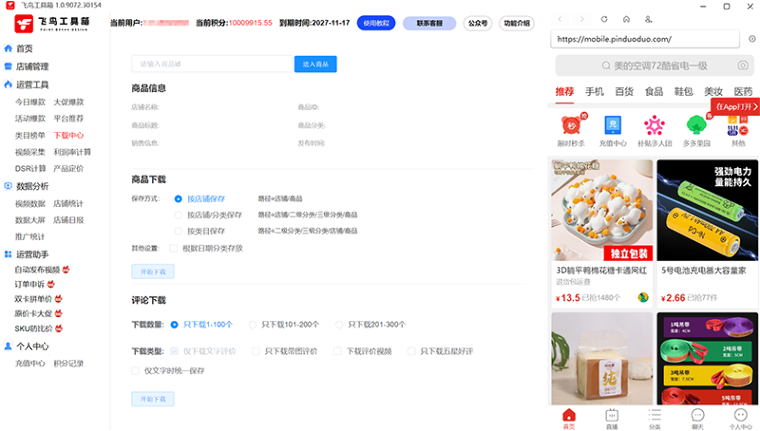The width and height of the screenshot is (760, 431).
Task: Click the user account icon beside browser home
Action: [649, 19]
